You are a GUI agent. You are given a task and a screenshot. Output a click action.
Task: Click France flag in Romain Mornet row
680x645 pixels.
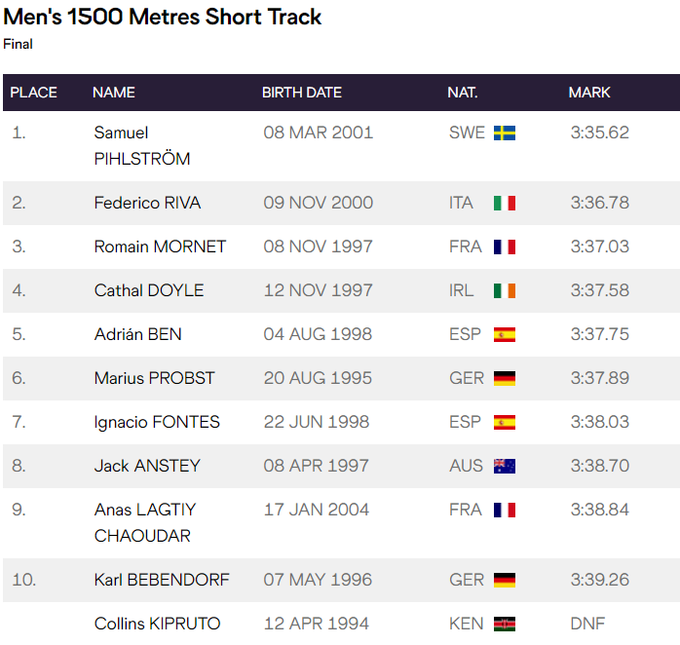[504, 247]
